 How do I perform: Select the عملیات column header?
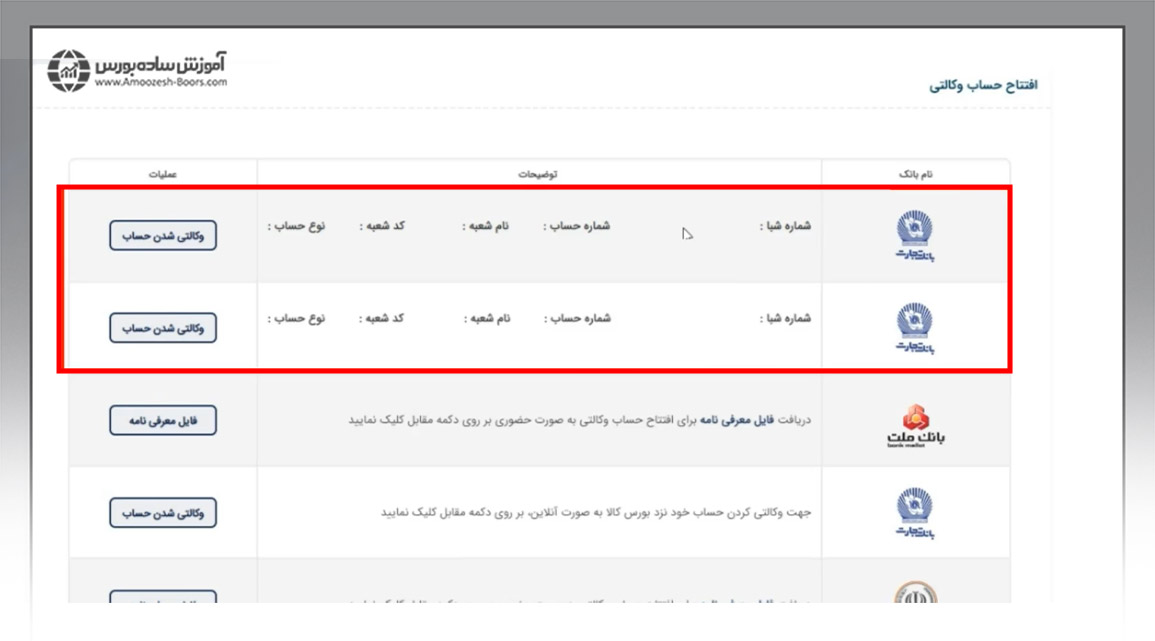(162, 171)
